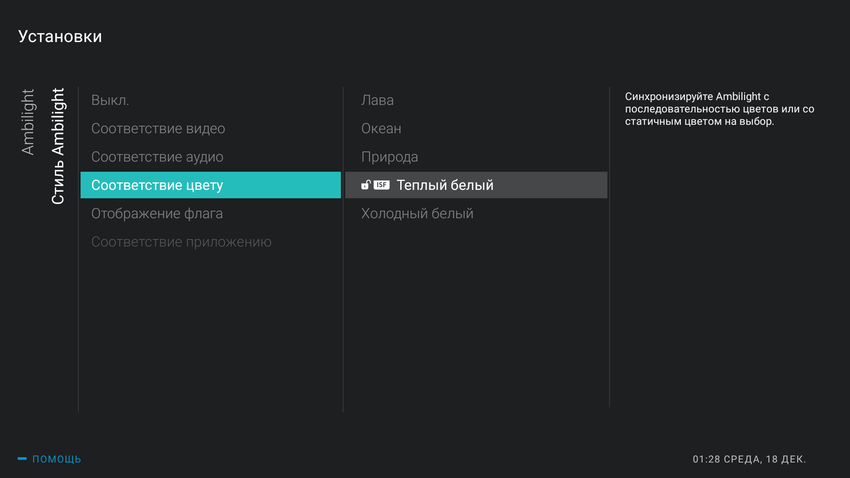This screenshot has width=850, height=478.
Task: Go back to the vertical Ambilight breadcrumb
Action: pos(28,122)
